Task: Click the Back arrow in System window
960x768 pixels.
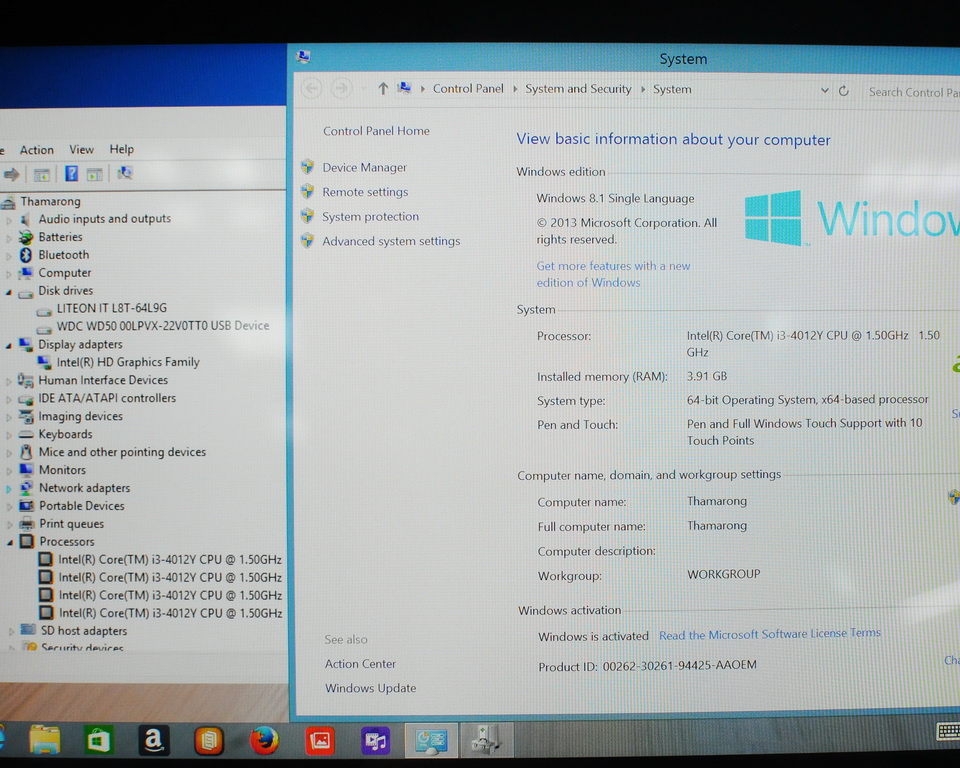Action: click(312, 89)
